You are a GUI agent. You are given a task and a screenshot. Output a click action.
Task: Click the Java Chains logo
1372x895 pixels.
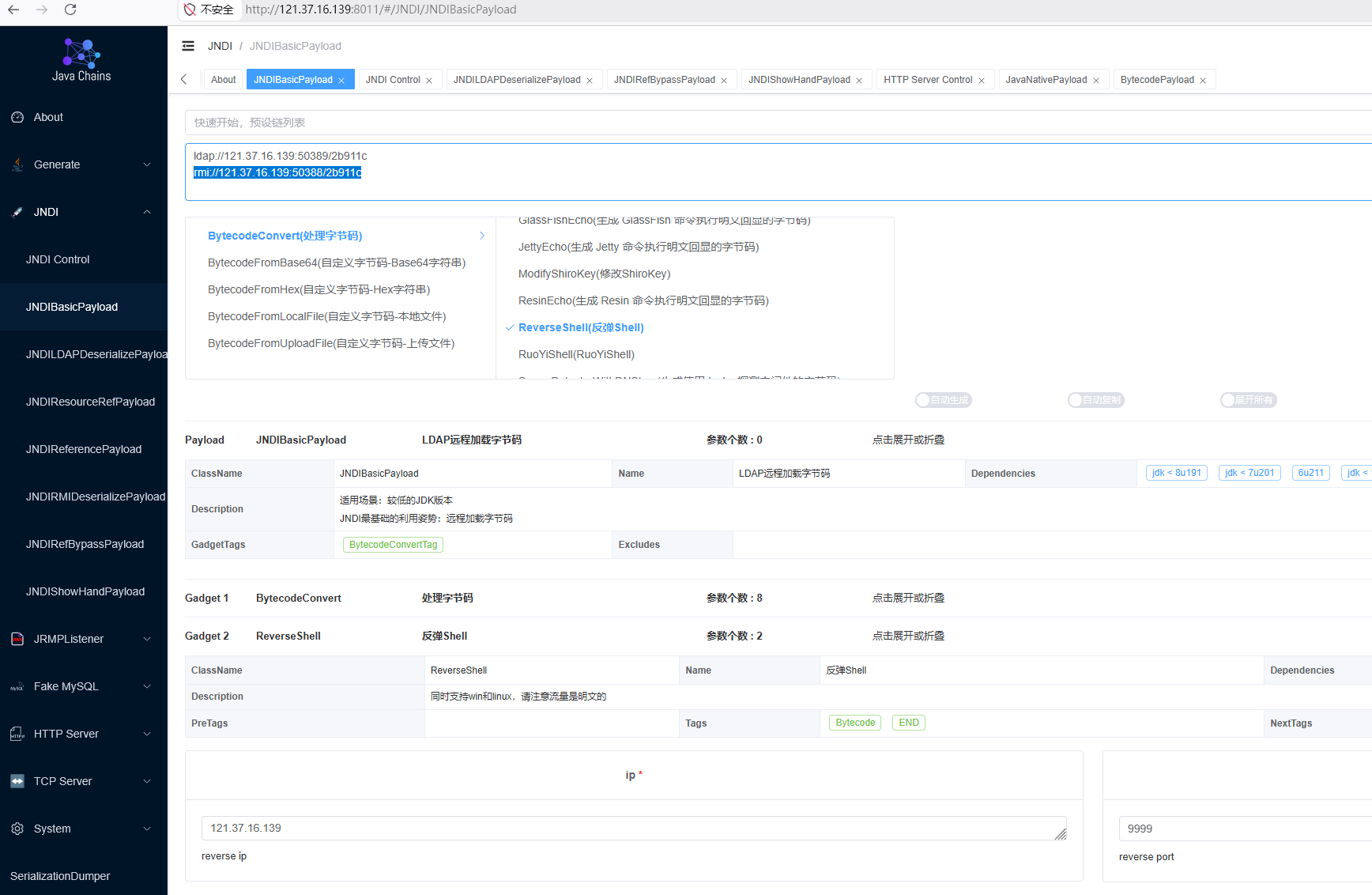click(x=81, y=54)
